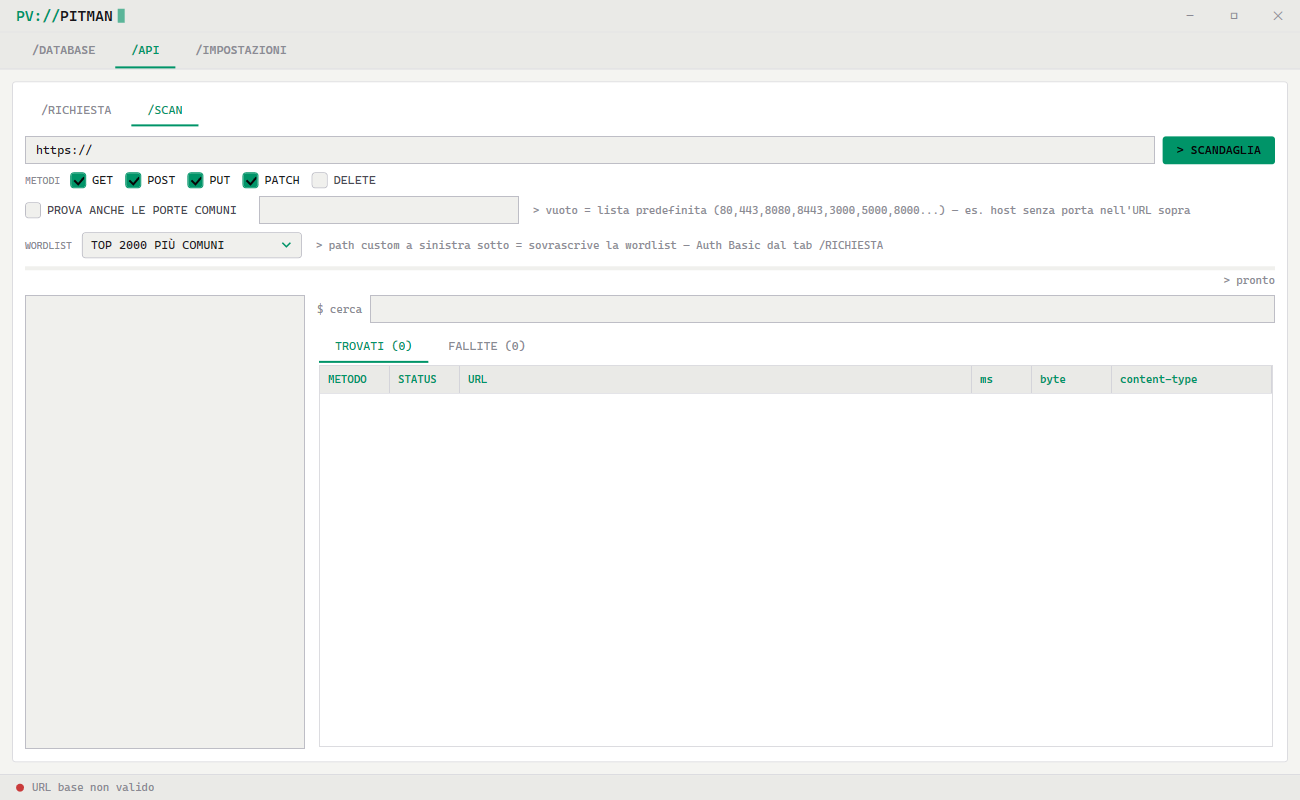Sort by METODO column header
This screenshot has width=1300, height=800.
click(x=354, y=380)
